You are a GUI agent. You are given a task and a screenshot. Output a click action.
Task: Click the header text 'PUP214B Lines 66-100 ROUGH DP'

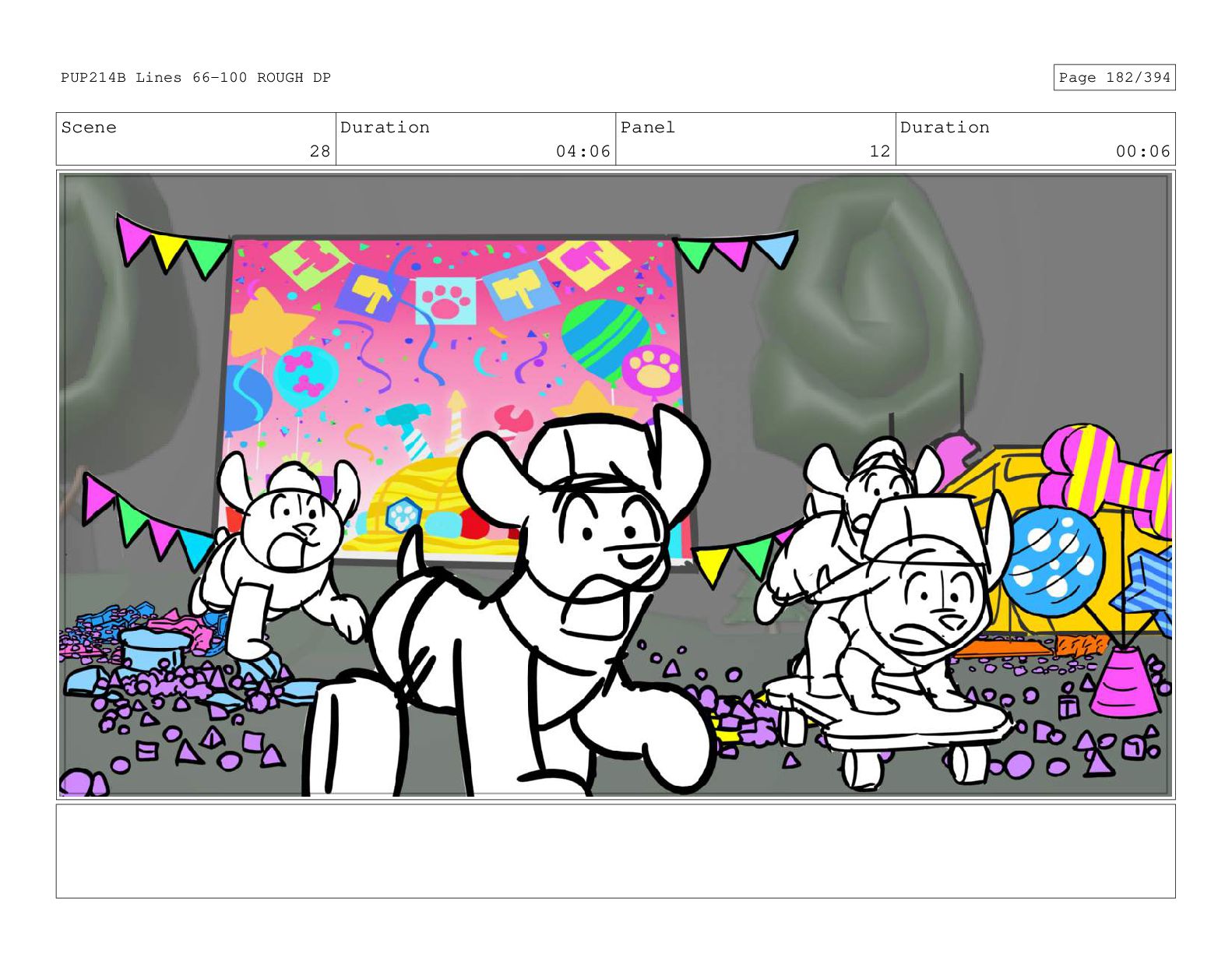click(195, 77)
